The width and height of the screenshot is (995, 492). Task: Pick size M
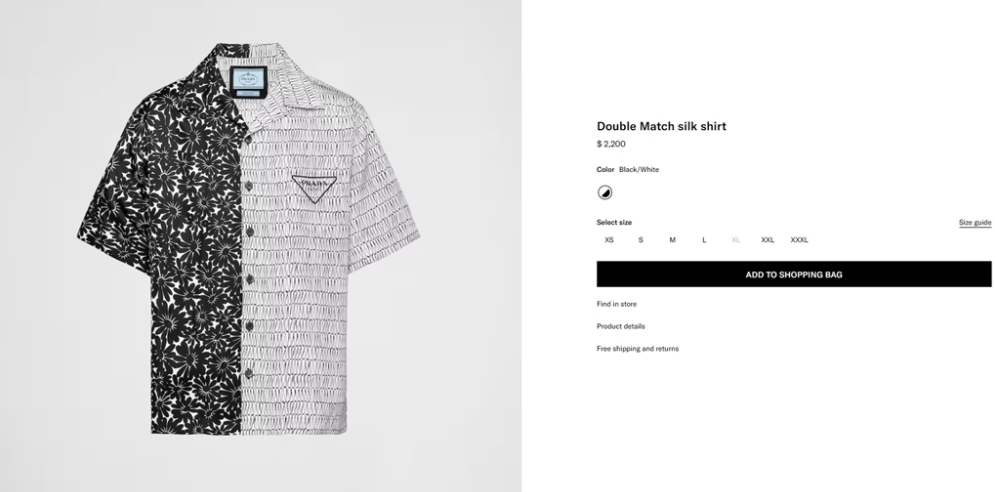673,240
